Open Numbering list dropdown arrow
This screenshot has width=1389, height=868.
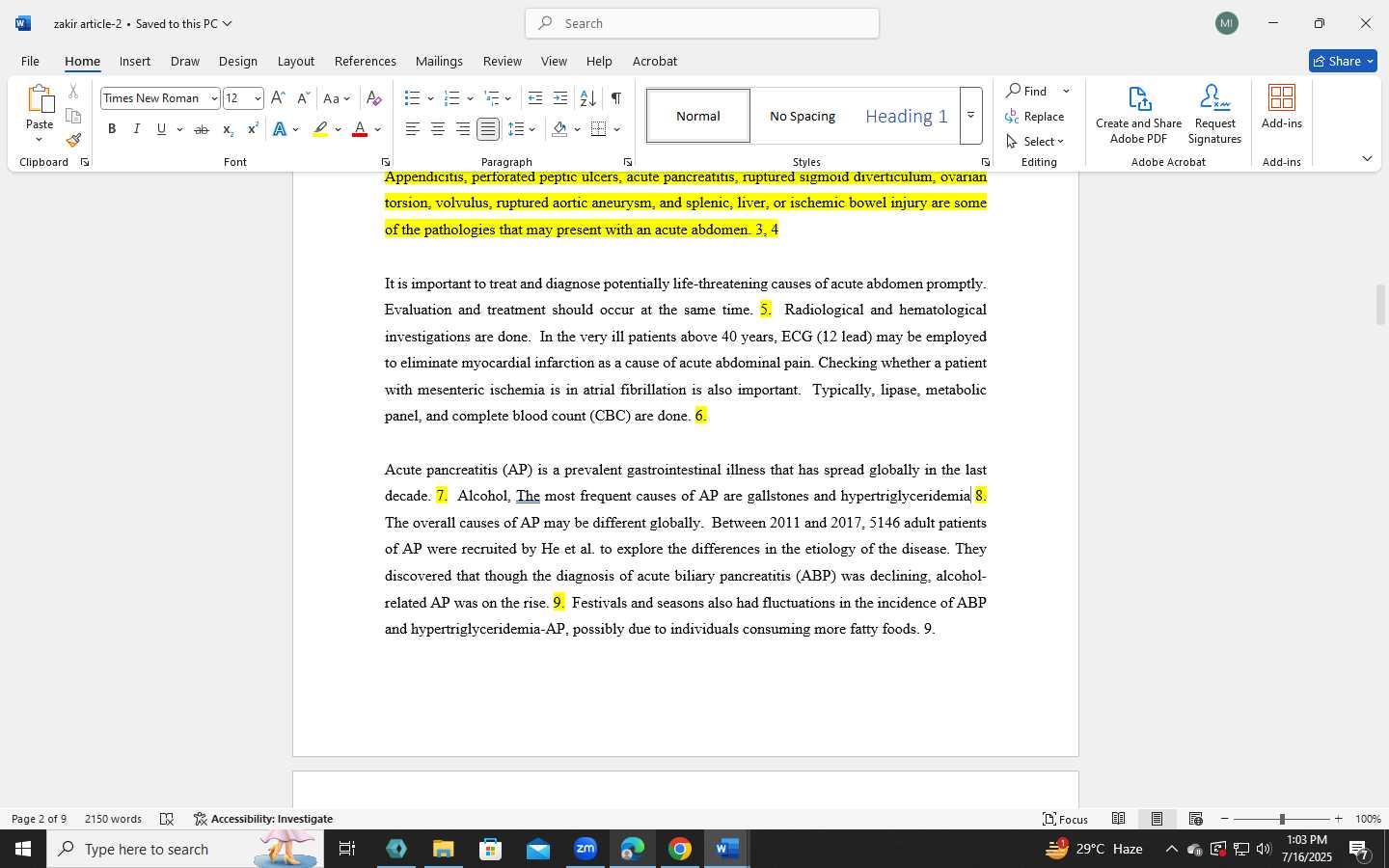(470, 98)
